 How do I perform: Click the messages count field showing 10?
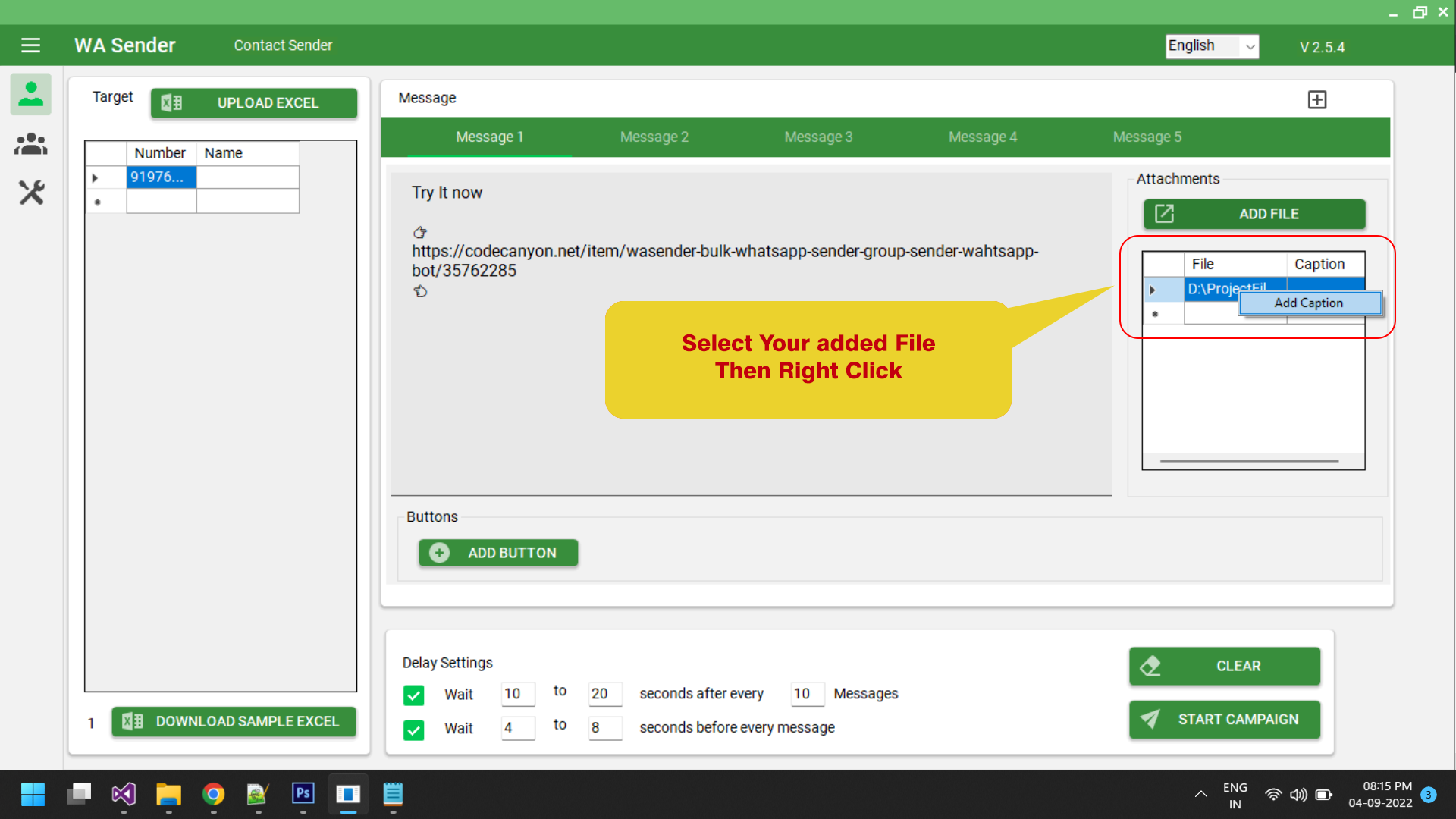[x=805, y=694]
